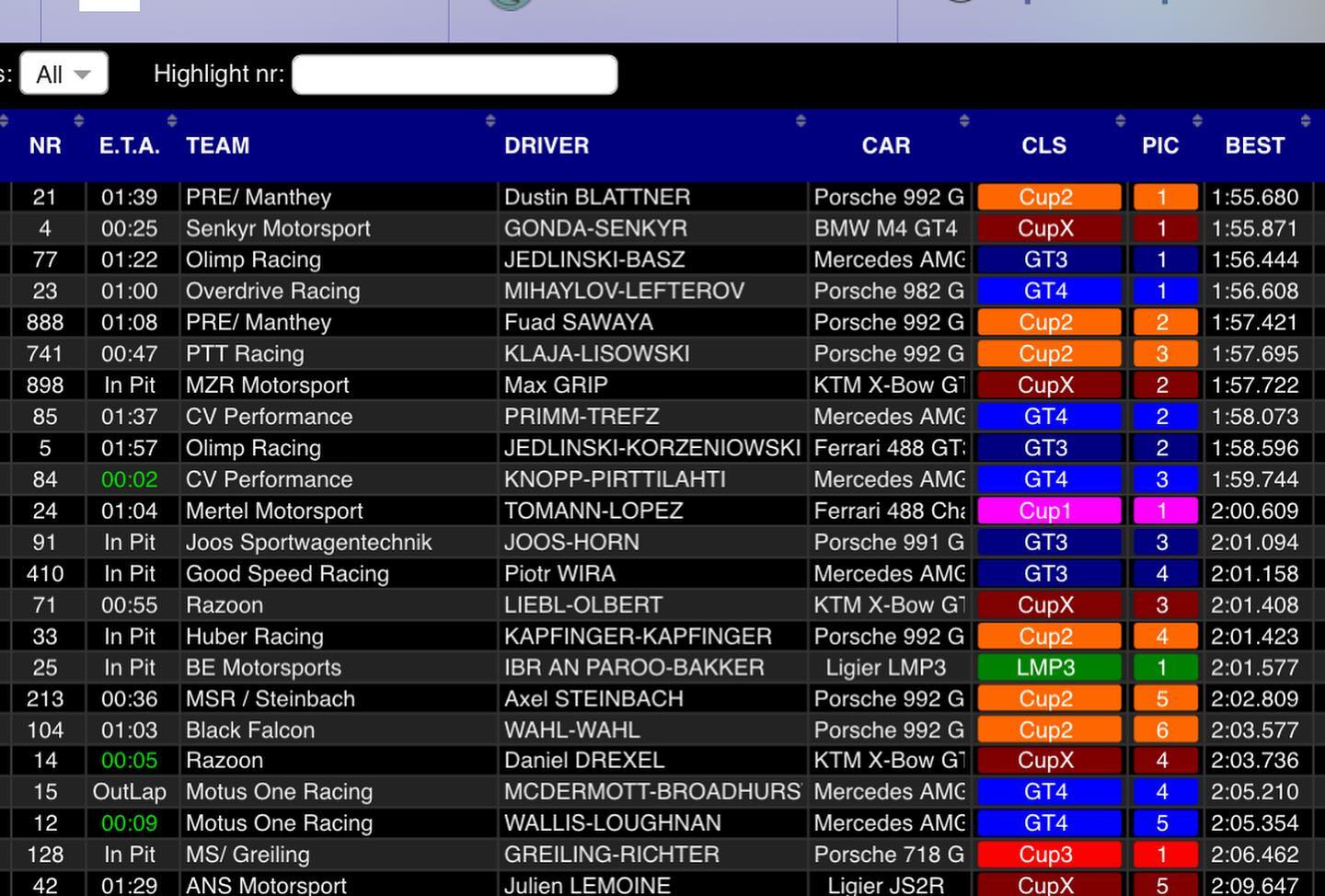1325x896 pixels.
Task: Sort by CAR using its sort arrows
Action: [x=964, y=121]
